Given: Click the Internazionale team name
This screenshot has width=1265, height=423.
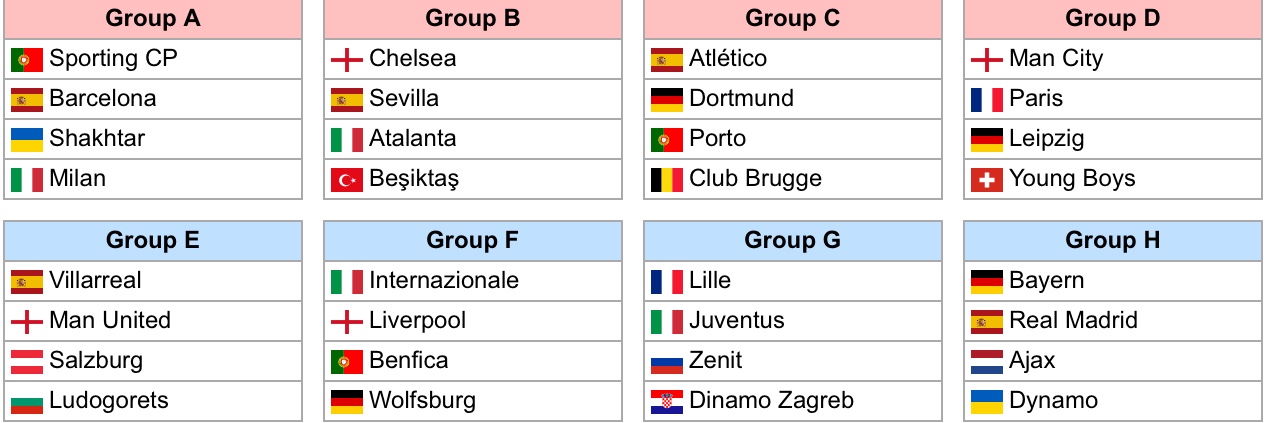Looking at the screenshot, I should 444,281.
